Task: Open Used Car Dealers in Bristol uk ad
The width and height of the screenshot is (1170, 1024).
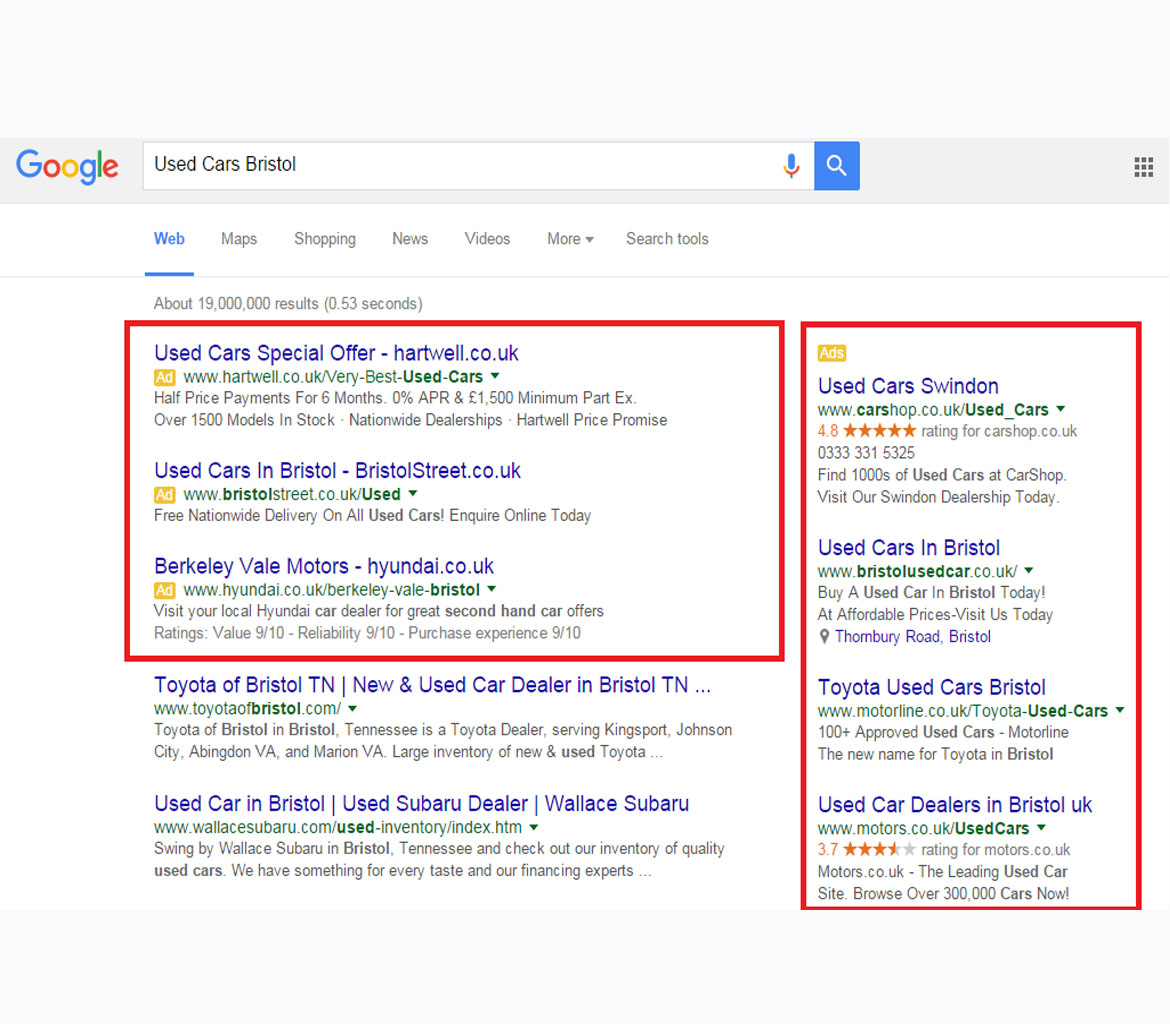Action: point(954,805)
